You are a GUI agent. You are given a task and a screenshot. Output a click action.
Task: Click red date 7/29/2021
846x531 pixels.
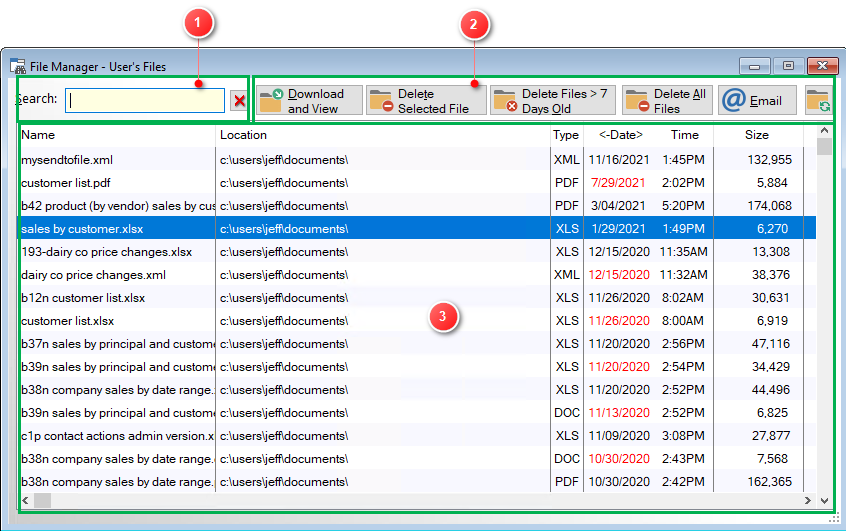618,183
